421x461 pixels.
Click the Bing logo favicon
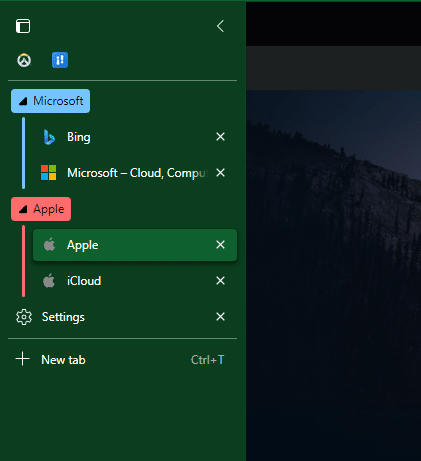pos(49,137)
